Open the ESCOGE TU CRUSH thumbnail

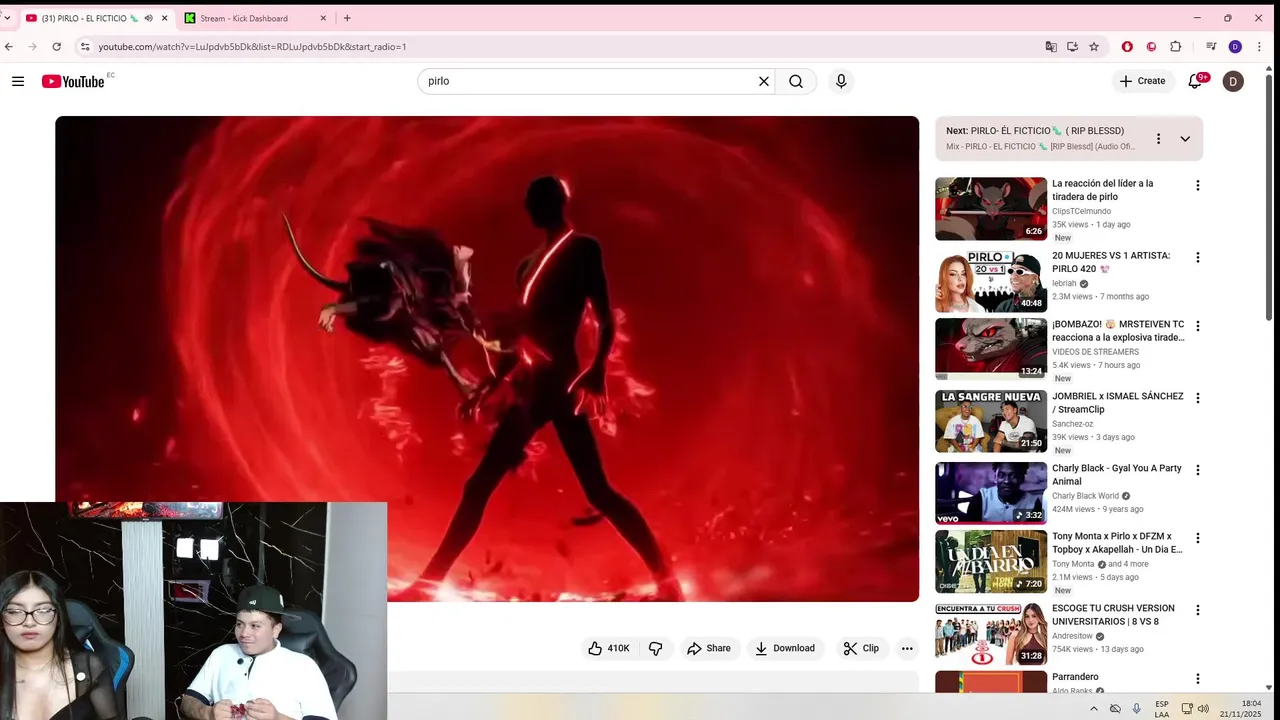tap(991, 633)
